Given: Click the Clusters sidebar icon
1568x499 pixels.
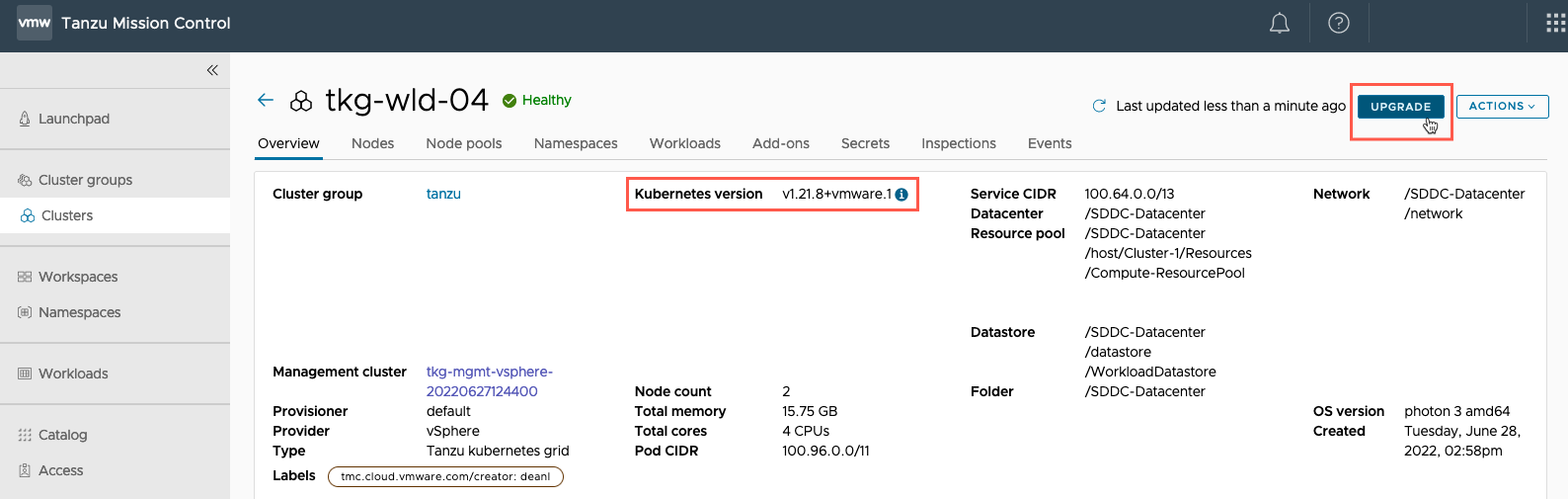Looking at the screenshot, I should (x=28, y=215).
